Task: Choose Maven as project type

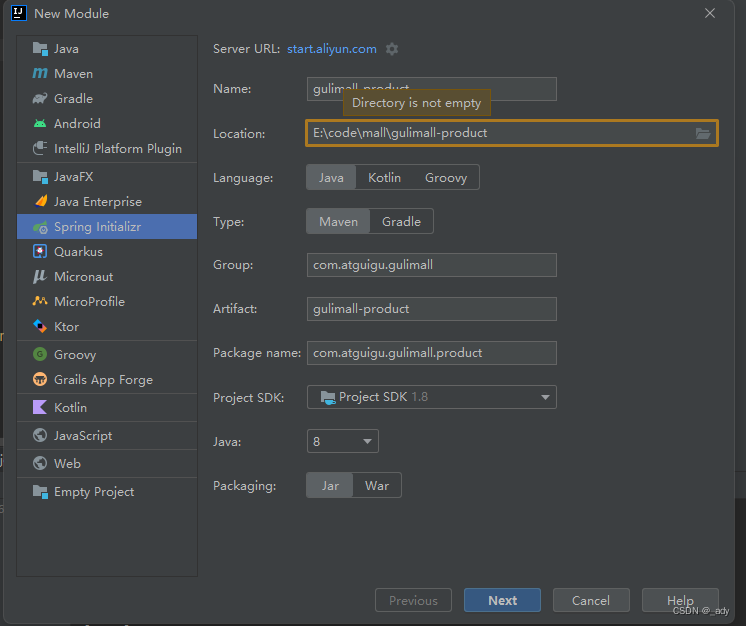Action: pyautogui.click(x=338, y=221)
